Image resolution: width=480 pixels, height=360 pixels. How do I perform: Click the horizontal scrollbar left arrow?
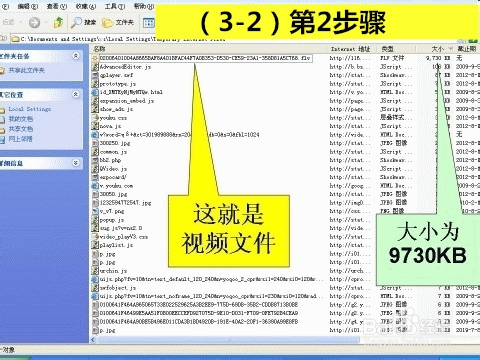click(x=93, y=340)
